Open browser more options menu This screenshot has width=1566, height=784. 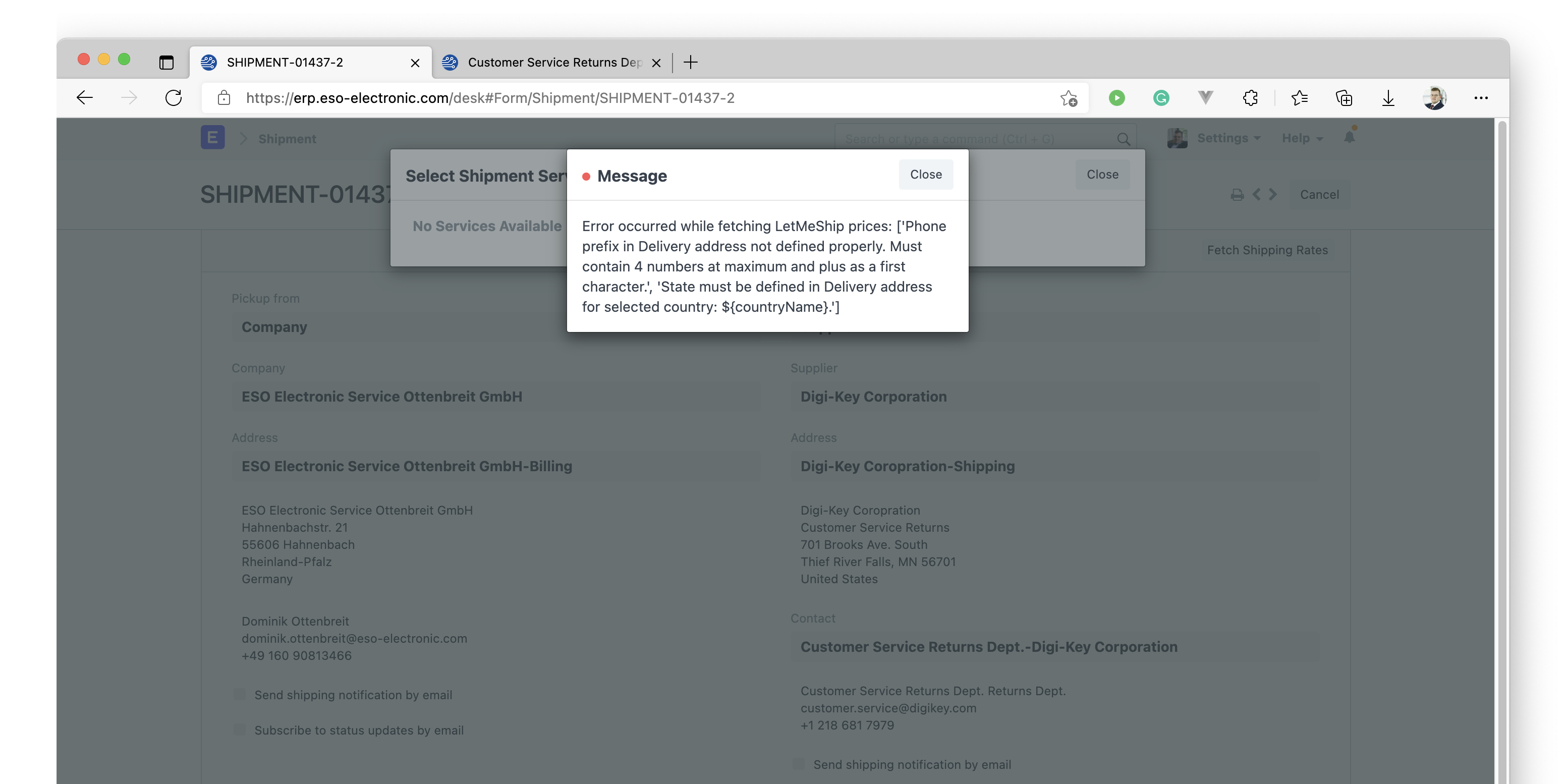[1482, 98]
